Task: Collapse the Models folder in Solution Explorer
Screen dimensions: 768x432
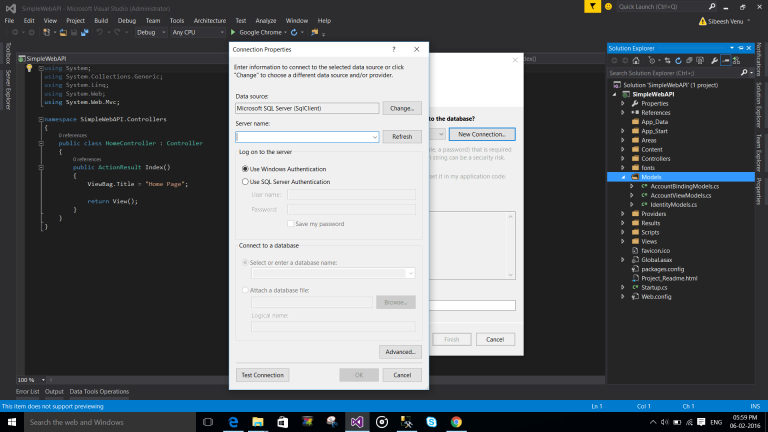Action: pyautogui.click(x=621, y=176)
